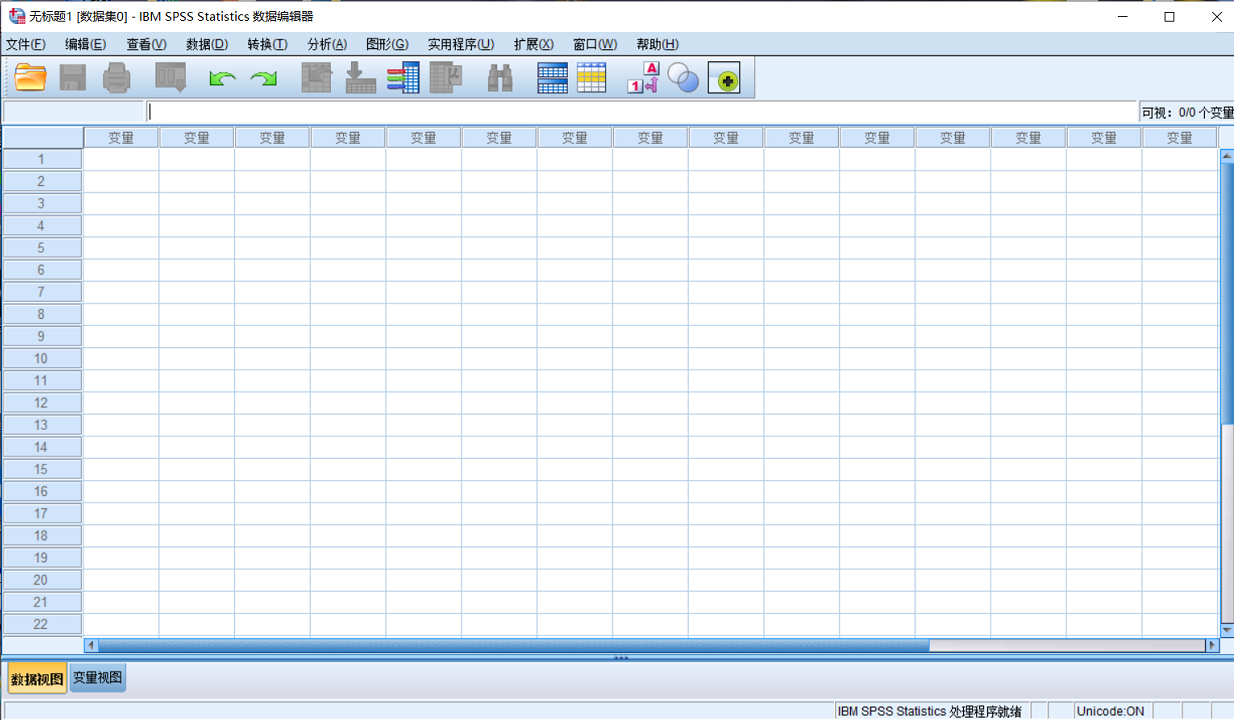Toggle the Value Labels icon
This screenshot has height=720, width=1234.
click(643, 77)
